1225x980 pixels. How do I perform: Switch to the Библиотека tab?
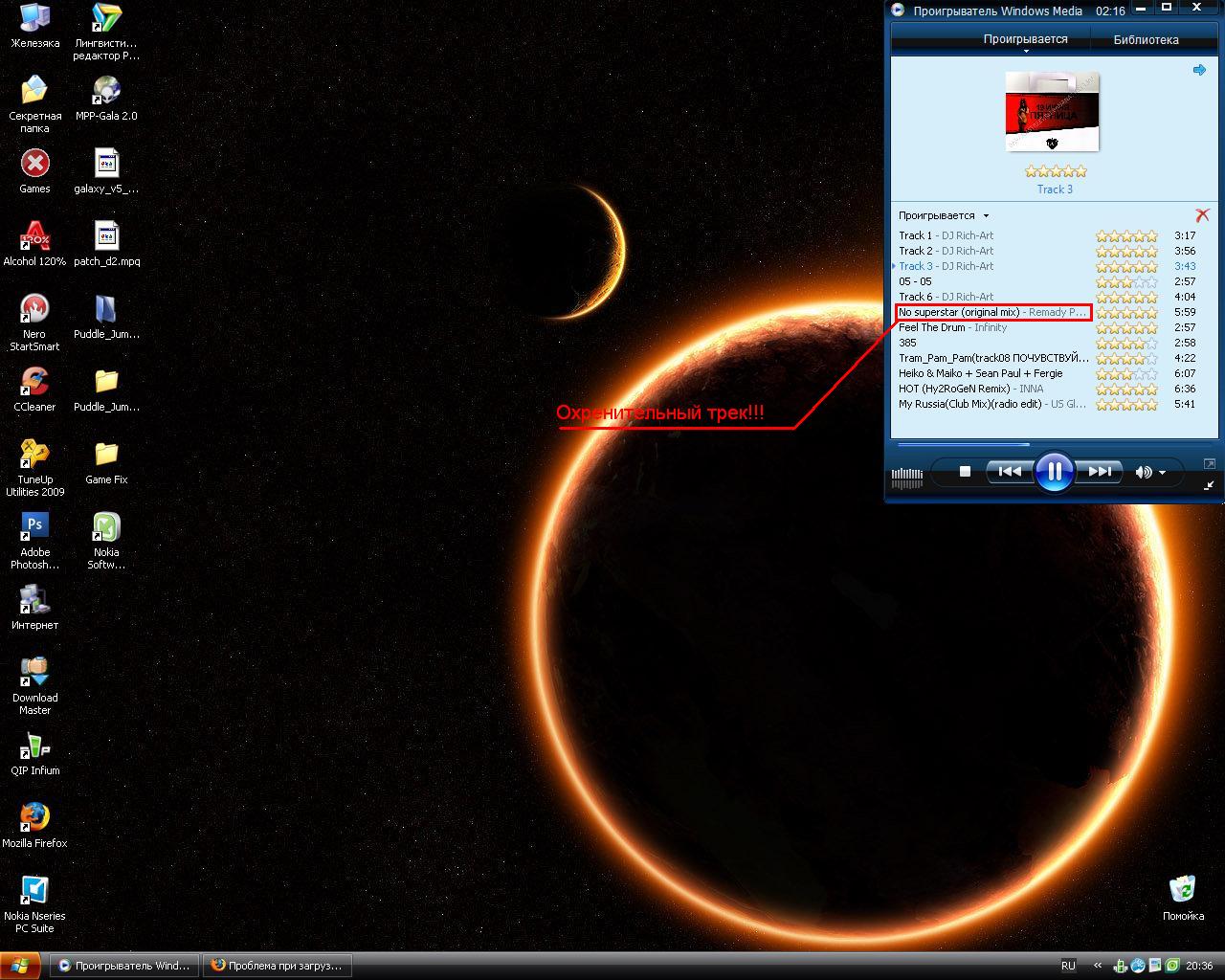pyautogui.click(x=1146, y=39)
